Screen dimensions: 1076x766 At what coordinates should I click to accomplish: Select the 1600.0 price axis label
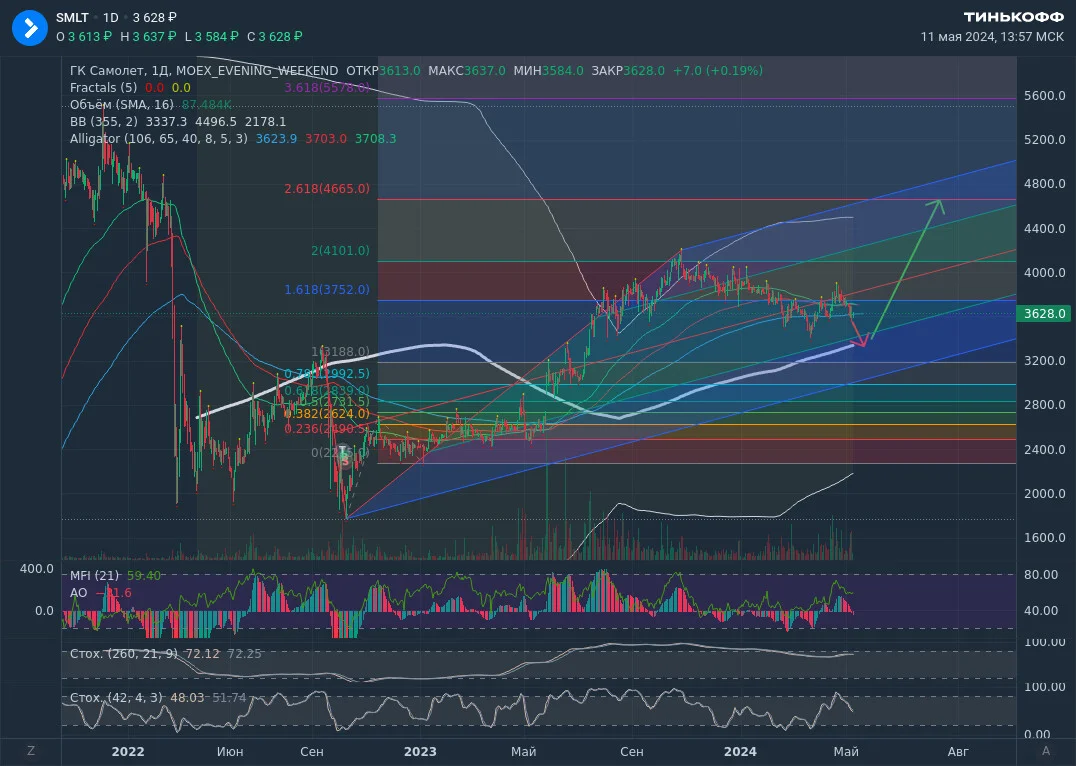[1044, 537]
